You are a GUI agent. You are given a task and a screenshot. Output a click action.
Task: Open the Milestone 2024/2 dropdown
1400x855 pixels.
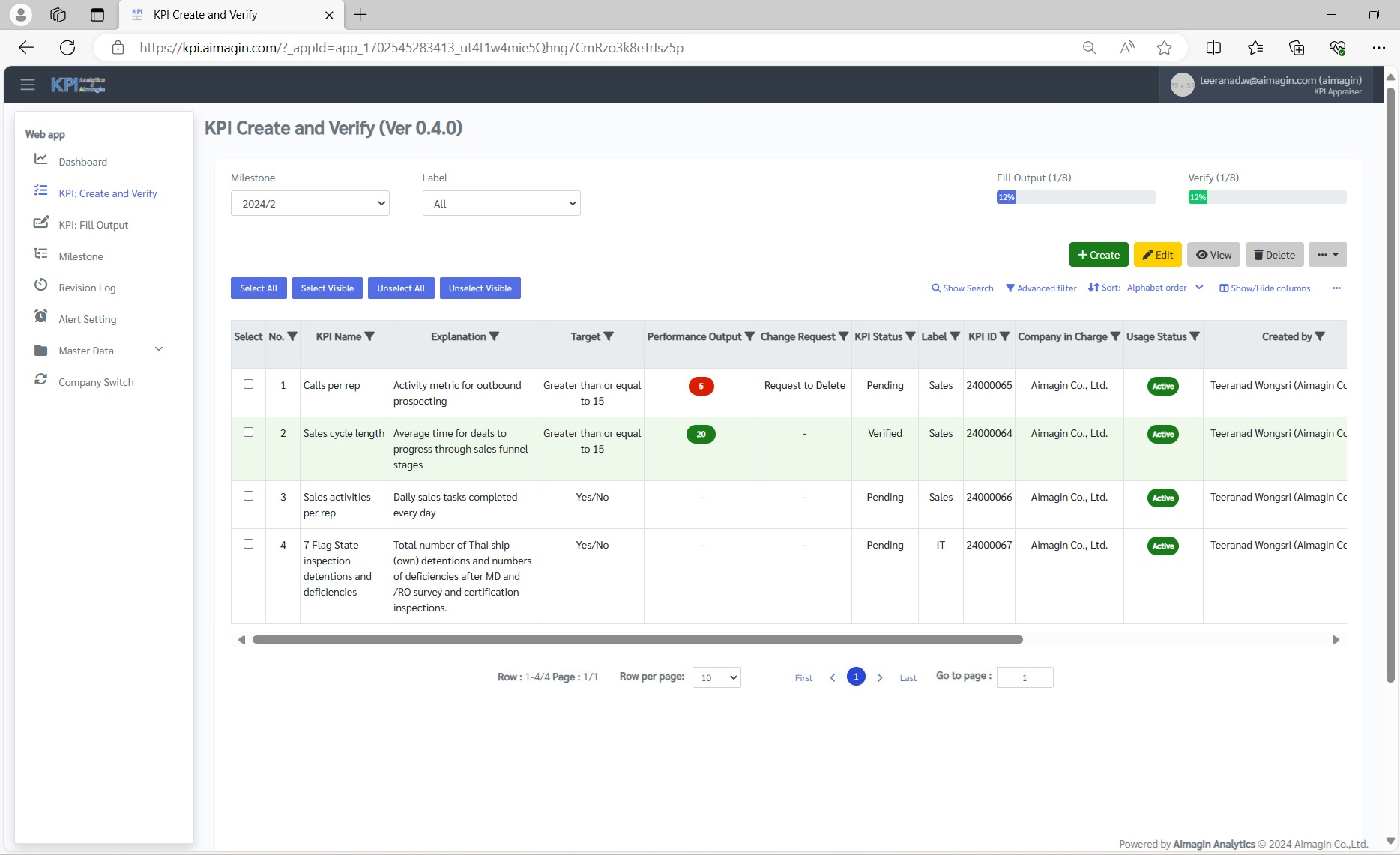(310, 203)
